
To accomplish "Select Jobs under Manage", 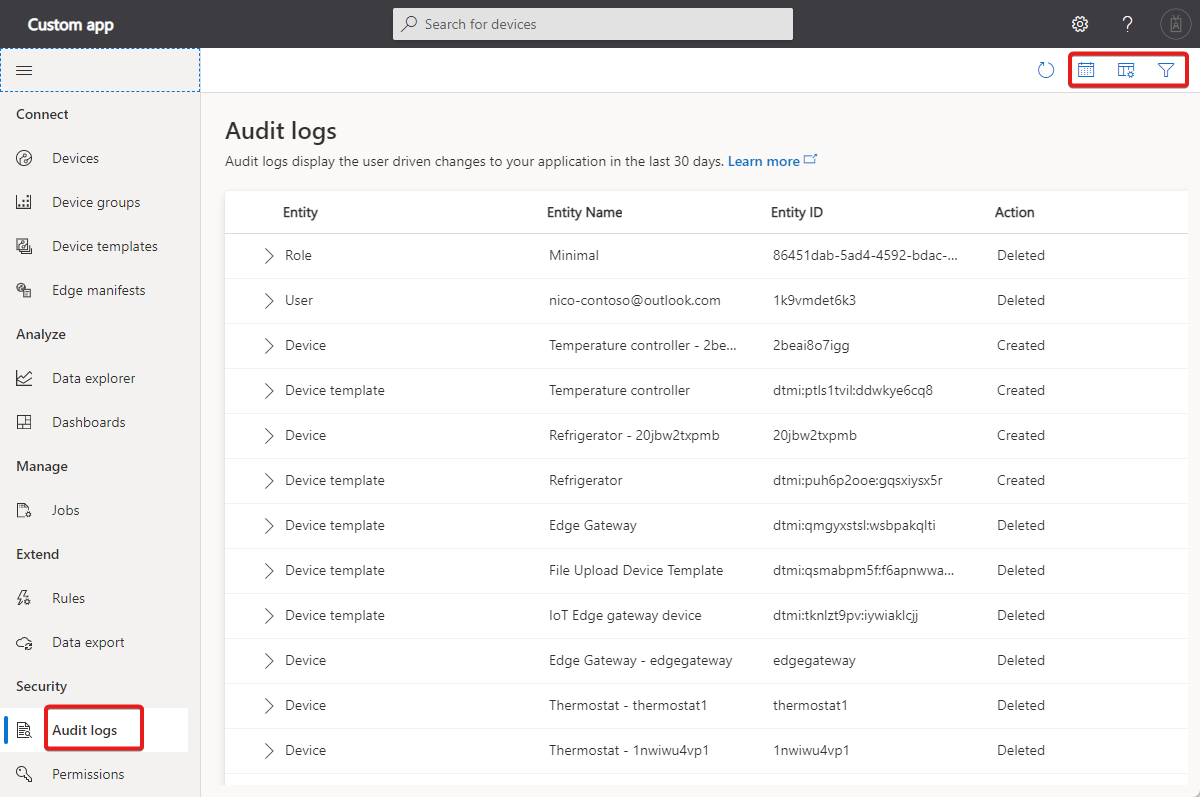I will pos(67,509).
